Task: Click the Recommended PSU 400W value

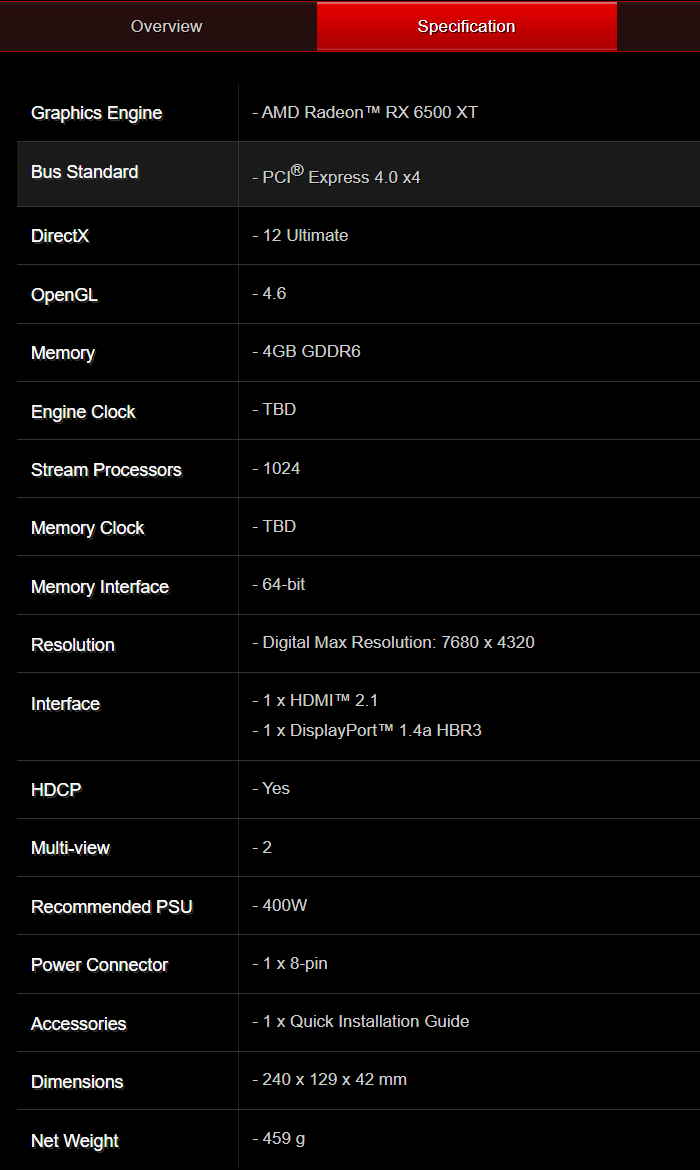Action: click(x=280, y=905)
